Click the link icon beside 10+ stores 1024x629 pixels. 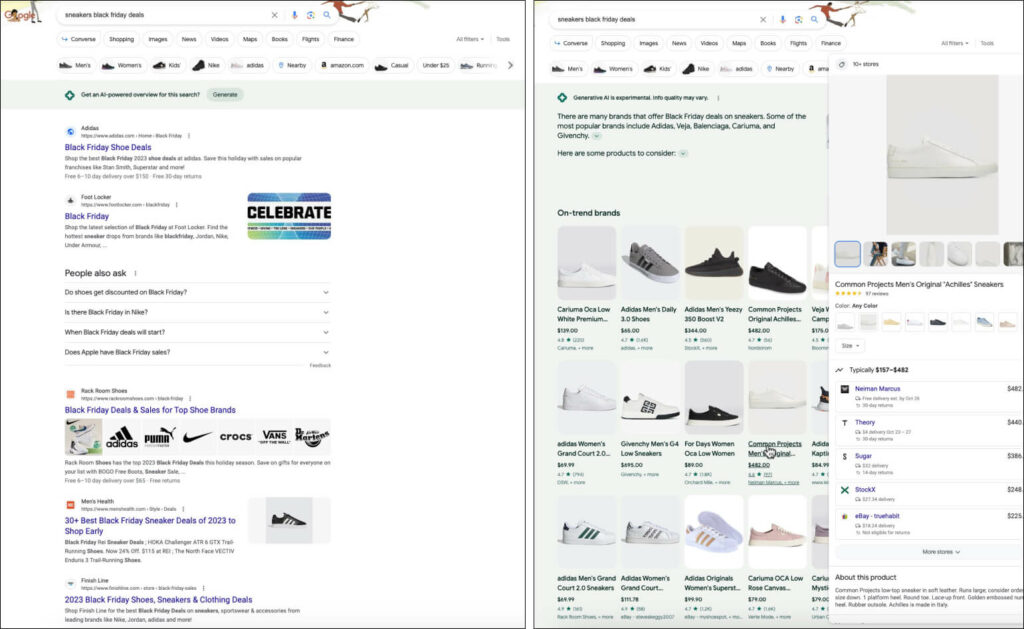pyautogui.click(x=841, y=64)
